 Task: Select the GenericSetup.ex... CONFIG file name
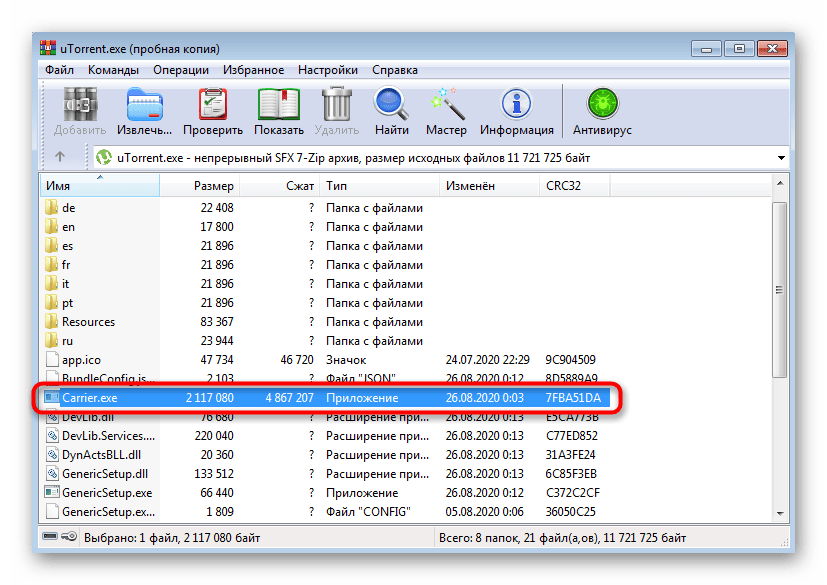point(108,511)
